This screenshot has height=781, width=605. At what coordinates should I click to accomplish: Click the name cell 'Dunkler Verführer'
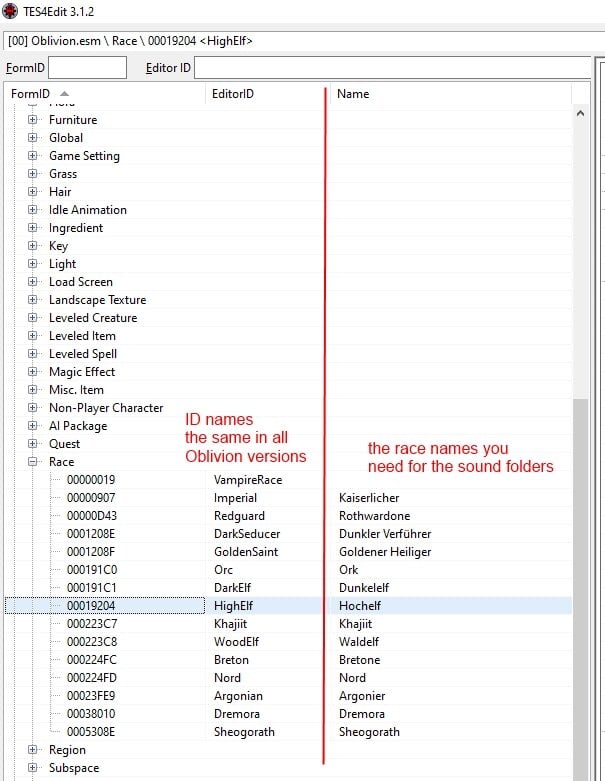pyautogui.click(x=385, y=533)
